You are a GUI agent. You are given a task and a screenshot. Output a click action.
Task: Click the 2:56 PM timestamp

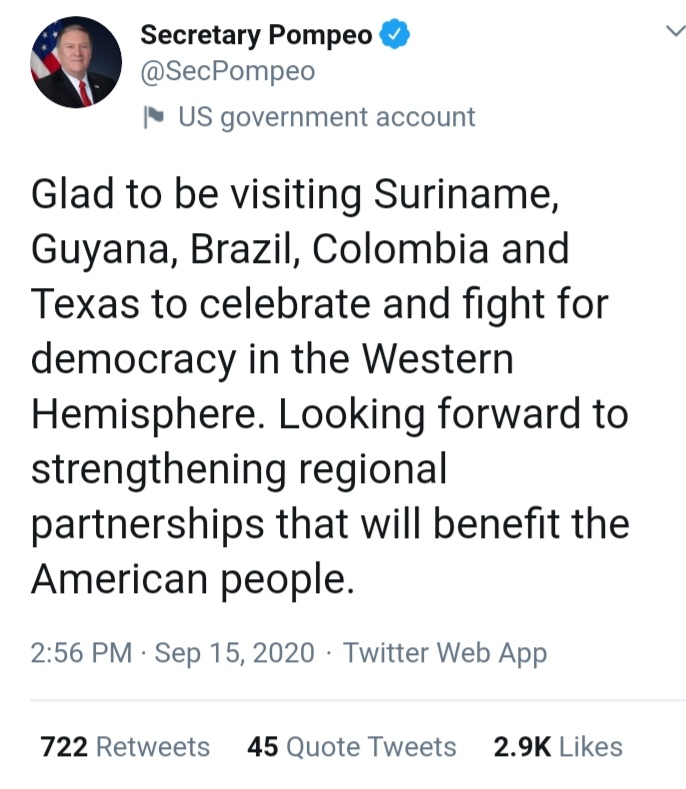point(81,654)
